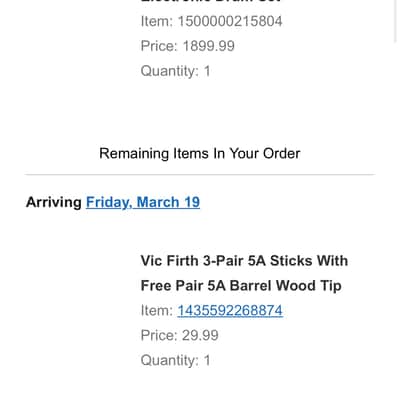Click the 1899.99 price value

click(x=209, y=46)
